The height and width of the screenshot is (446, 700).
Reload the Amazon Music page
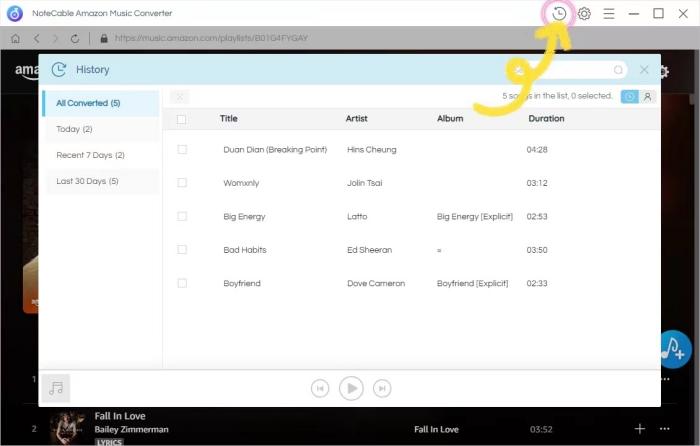[x=75, y=38]
